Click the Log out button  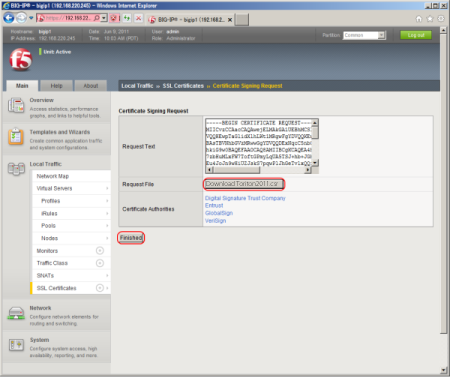click(416, 35)
